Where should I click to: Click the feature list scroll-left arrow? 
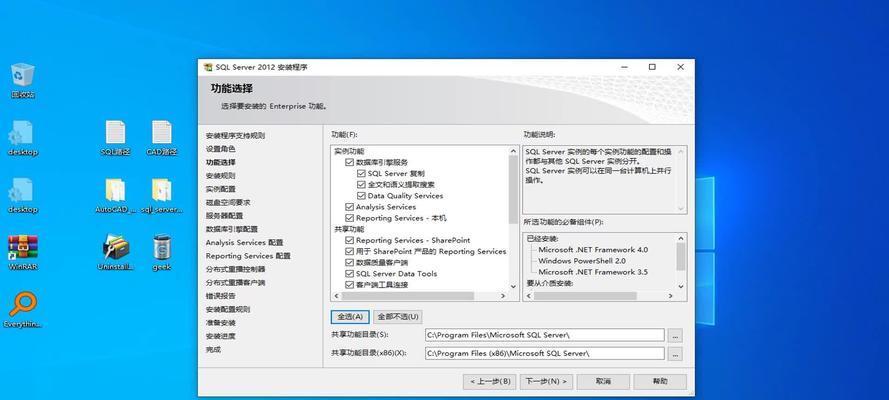click(336, 296)
